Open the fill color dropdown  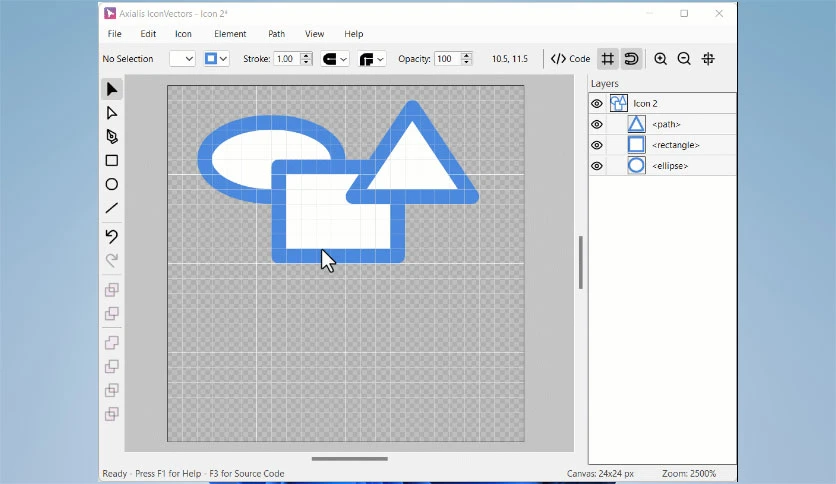[x=182, y=59]
